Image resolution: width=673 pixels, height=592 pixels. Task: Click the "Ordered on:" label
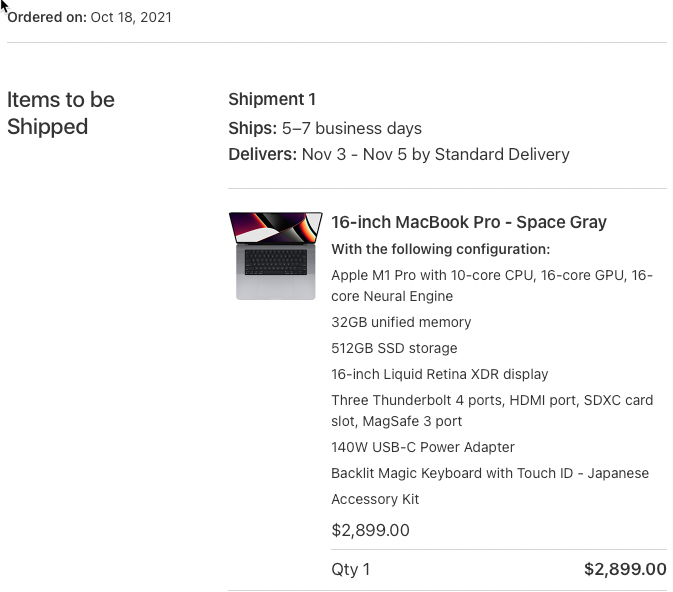coord(46,17)
